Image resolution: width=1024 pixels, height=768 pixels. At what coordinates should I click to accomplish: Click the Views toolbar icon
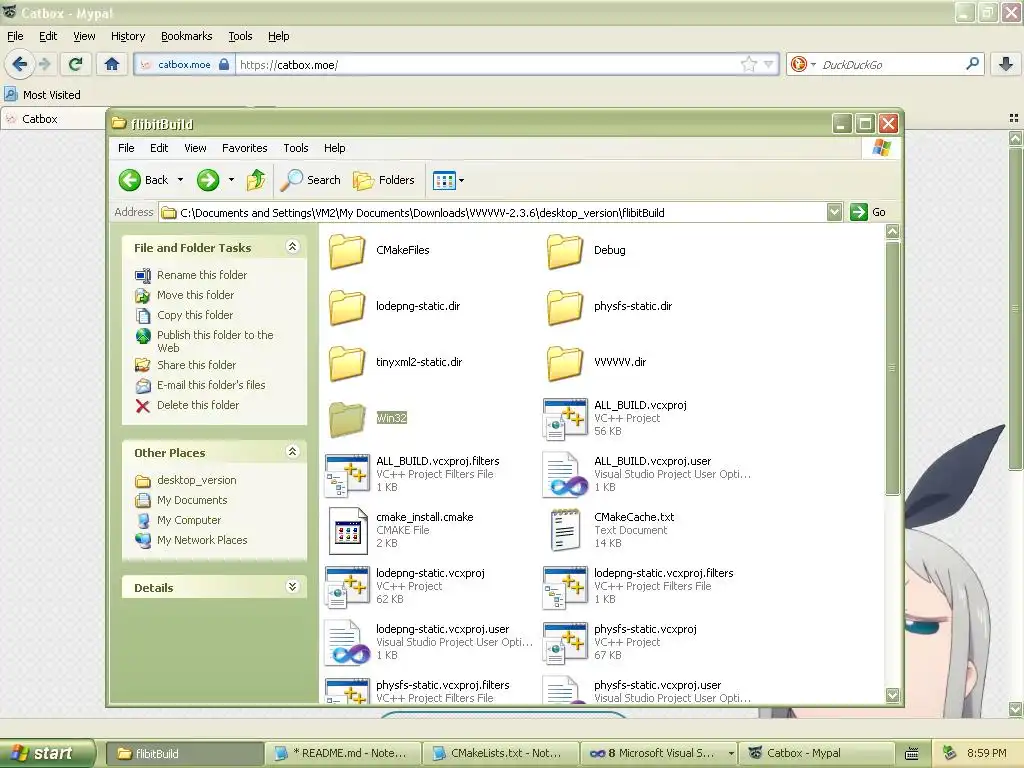pyautogui.click(x=444, y=181)
